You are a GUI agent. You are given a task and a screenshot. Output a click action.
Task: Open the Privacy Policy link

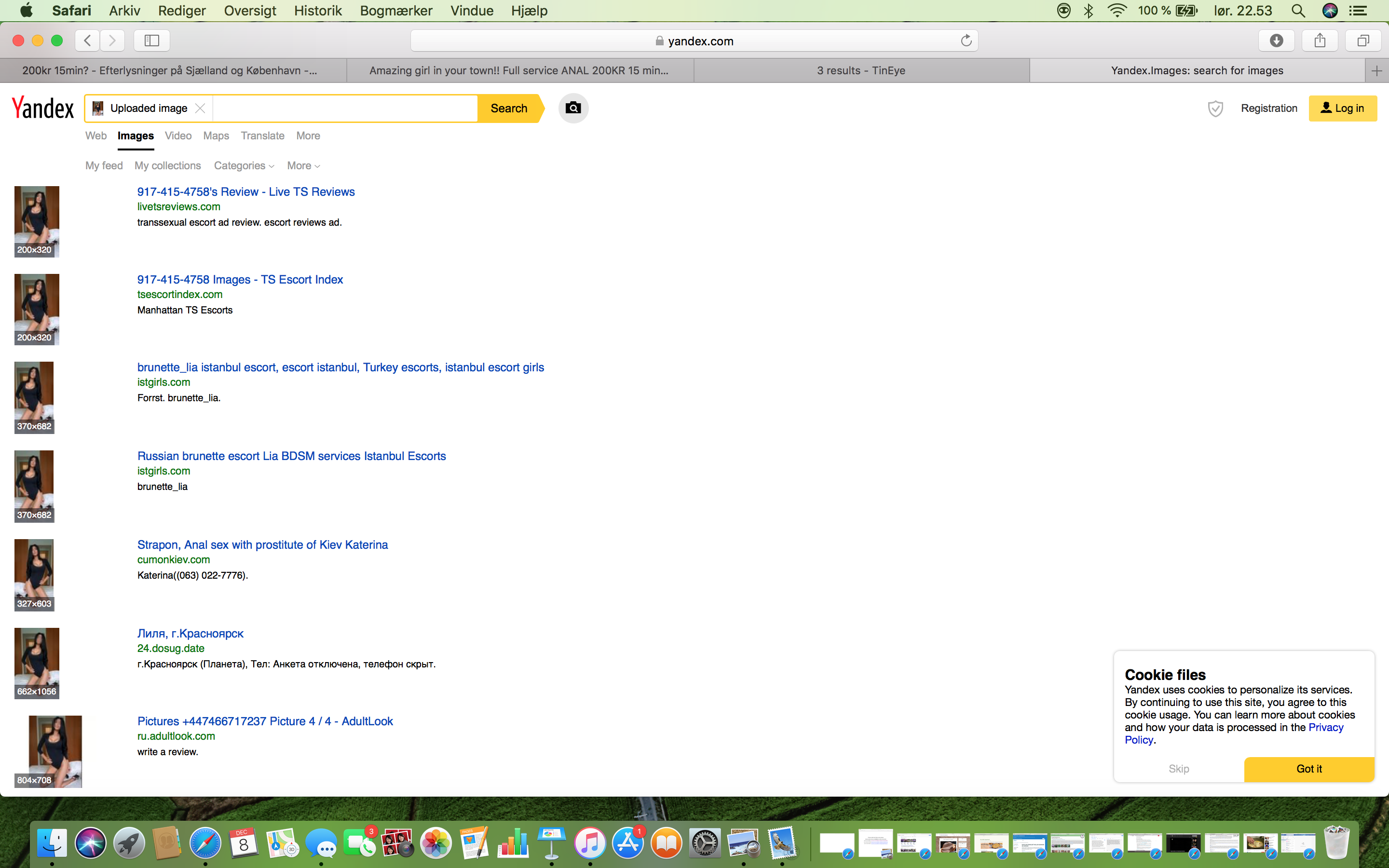[x=1234, y=733]
